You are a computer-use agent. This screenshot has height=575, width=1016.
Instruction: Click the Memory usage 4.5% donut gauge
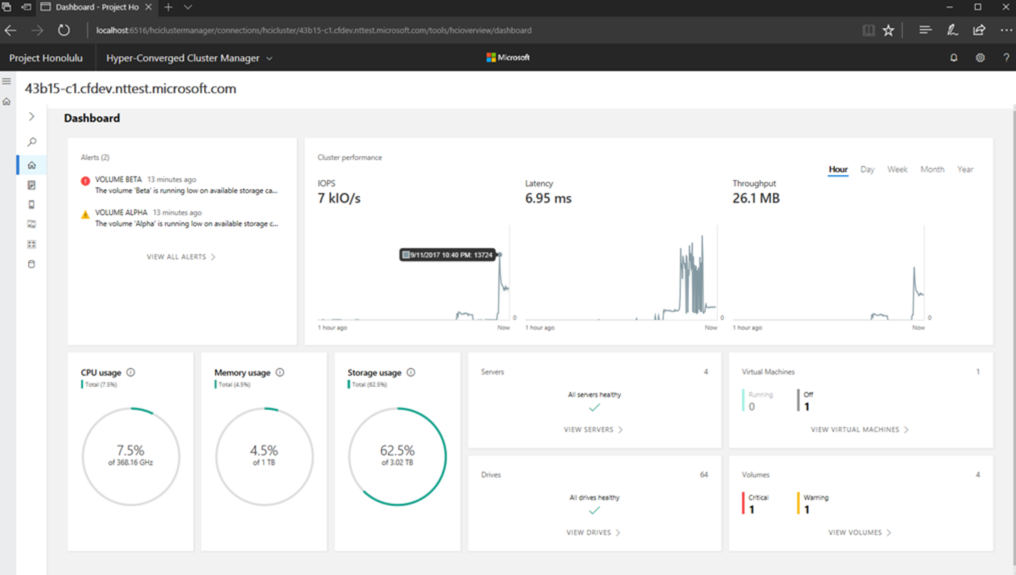pos(264,456)
